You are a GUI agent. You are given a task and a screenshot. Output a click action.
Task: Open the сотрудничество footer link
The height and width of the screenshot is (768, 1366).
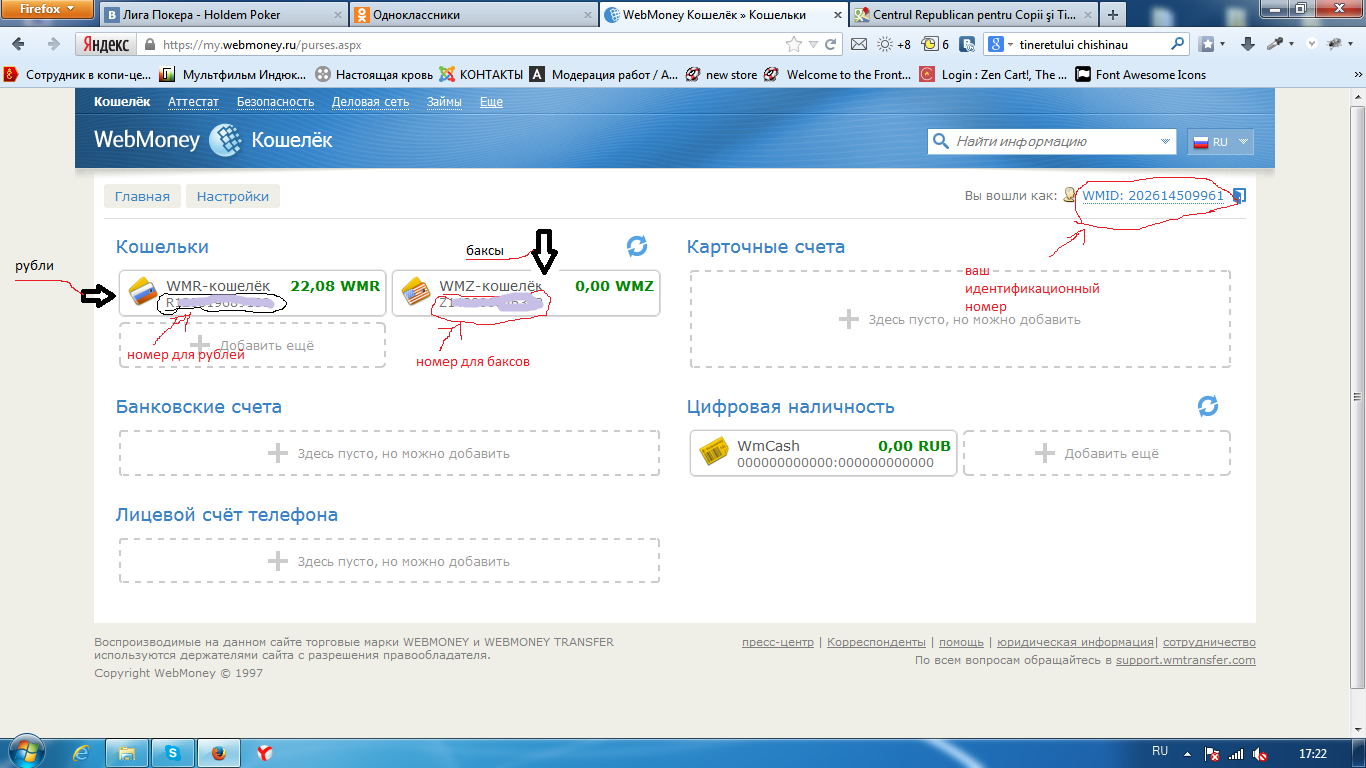(x=1209, y=642)
